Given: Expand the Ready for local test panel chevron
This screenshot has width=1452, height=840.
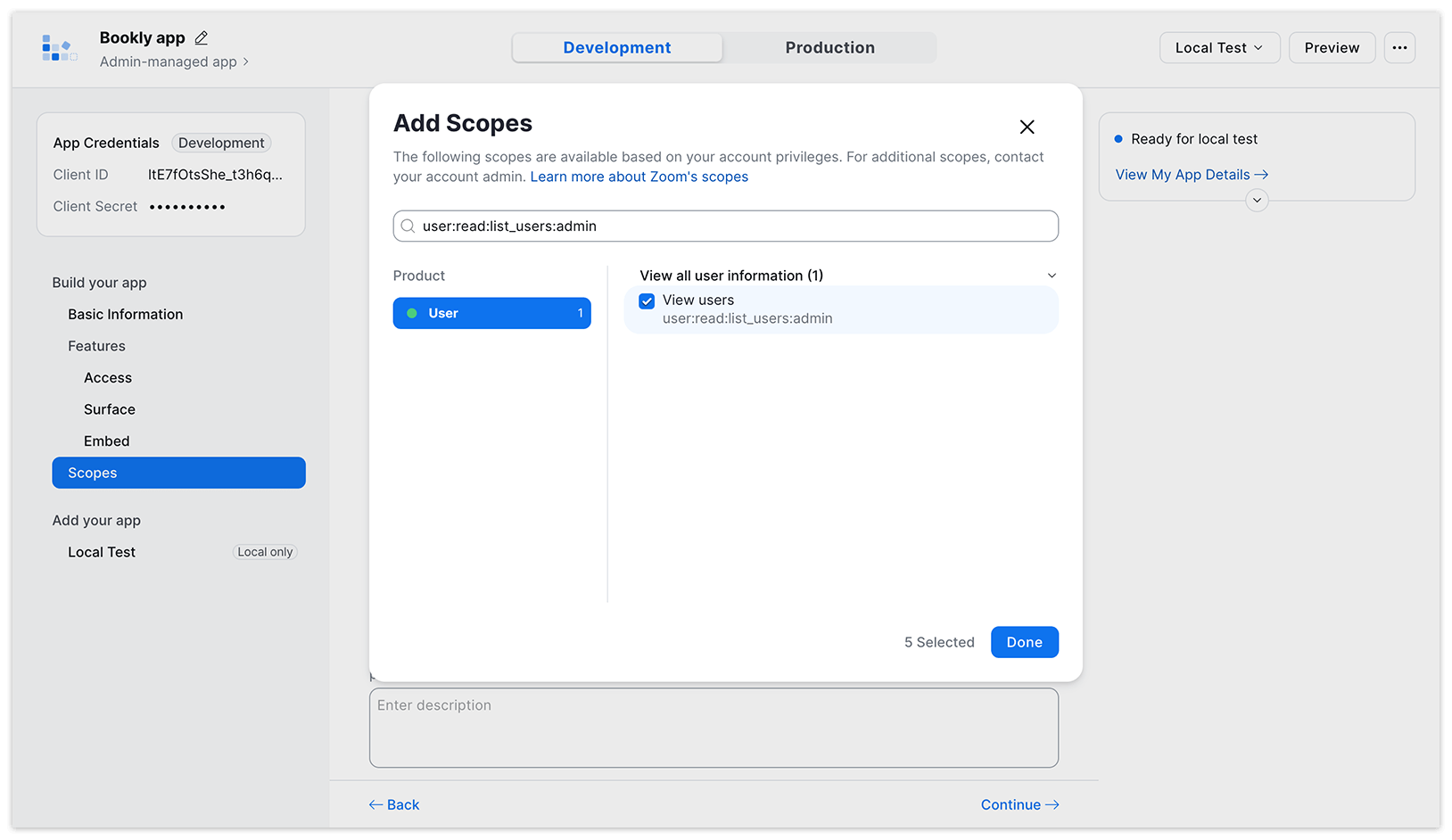Looking at the screenshot, I should pos(1257,200).
